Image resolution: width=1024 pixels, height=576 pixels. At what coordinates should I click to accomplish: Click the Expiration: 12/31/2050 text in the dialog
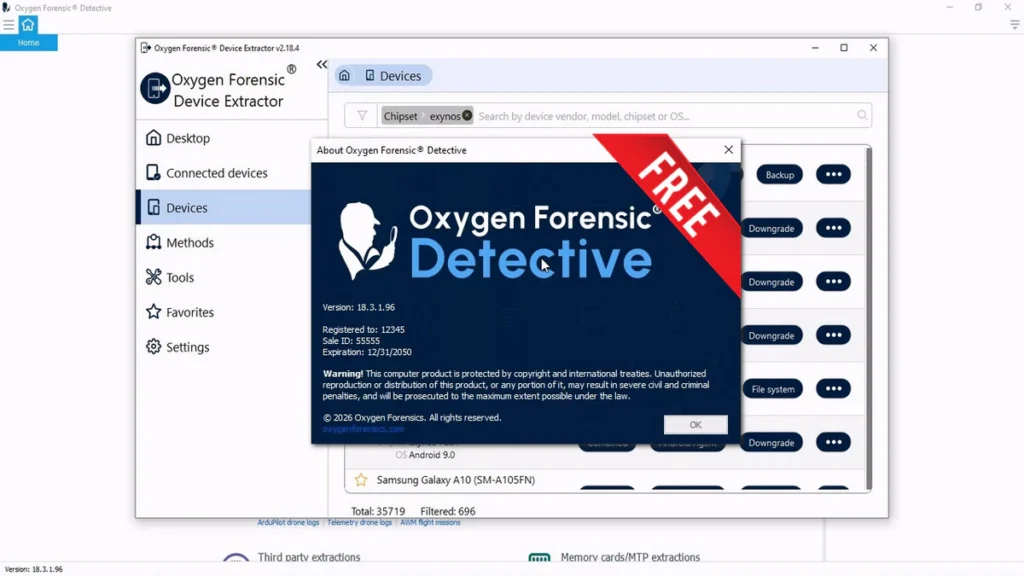367,352
